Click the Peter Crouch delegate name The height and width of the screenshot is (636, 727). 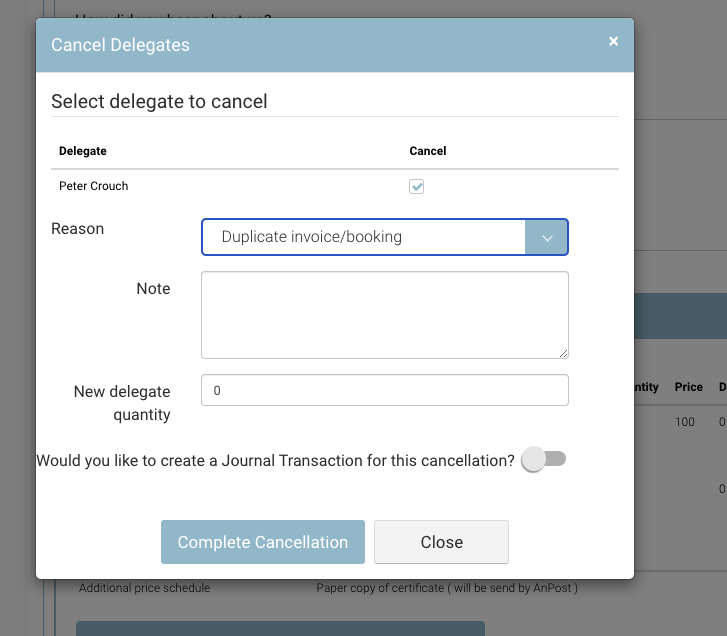point(94,186)
